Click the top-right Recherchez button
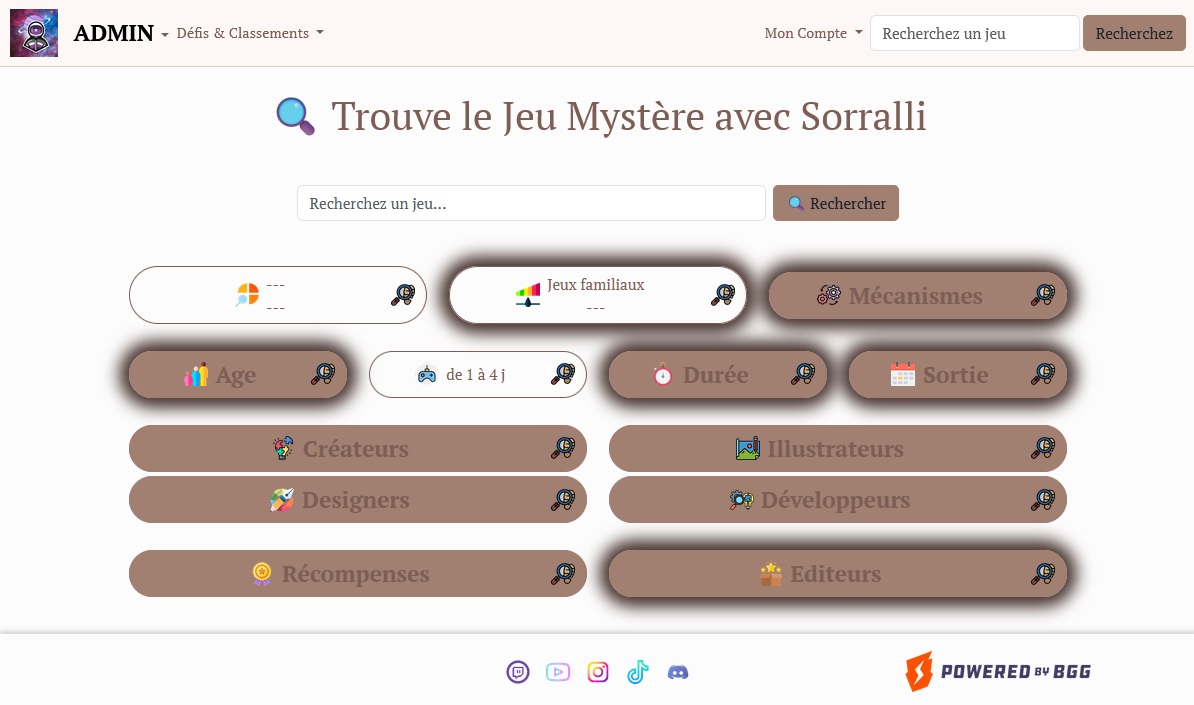1194x705 pixels. click(x=1134, y=33)
